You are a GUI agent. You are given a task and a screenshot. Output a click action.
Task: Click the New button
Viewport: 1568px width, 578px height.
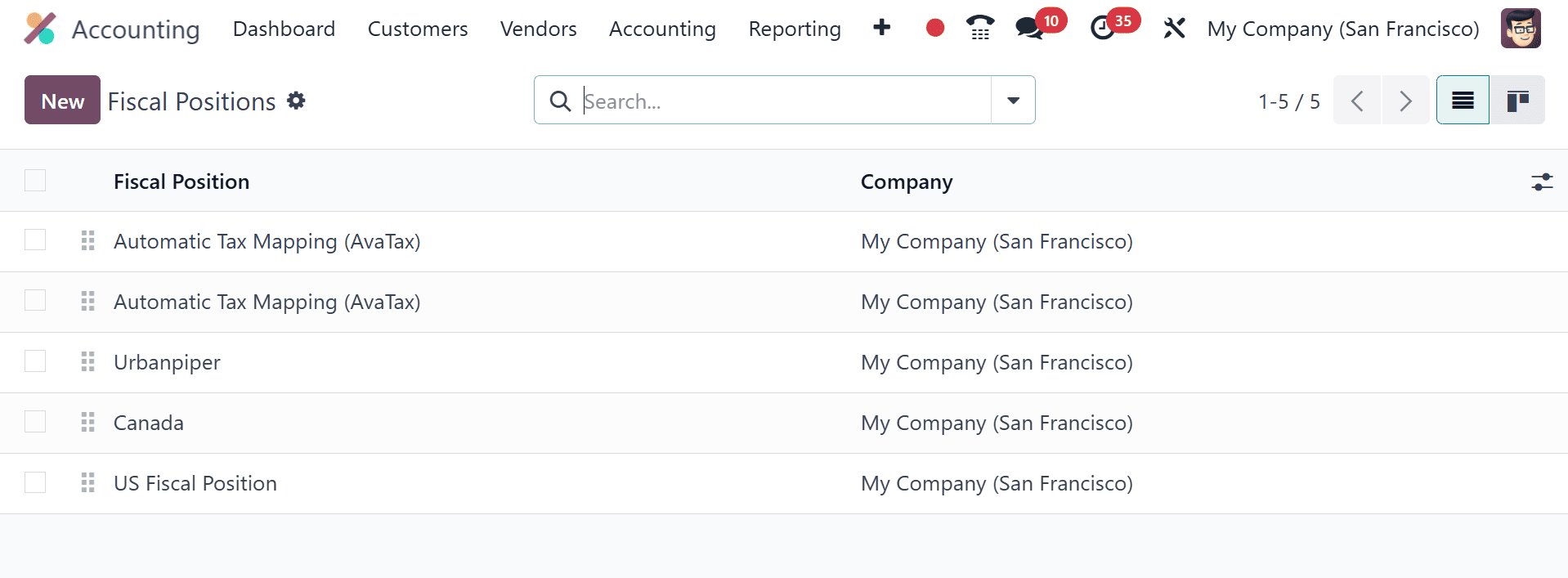coord(62,100)
